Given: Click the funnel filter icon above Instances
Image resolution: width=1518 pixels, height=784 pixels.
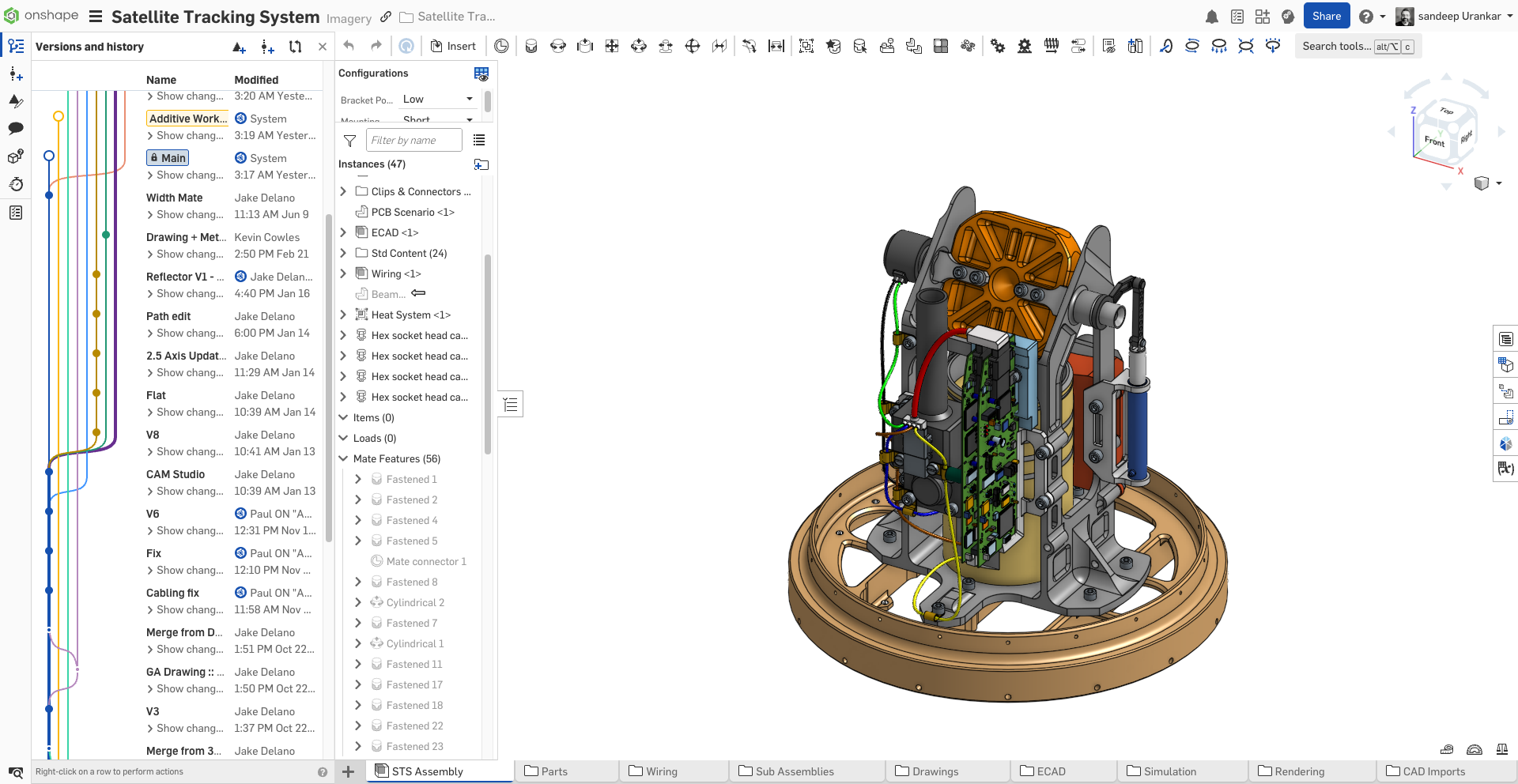Looking at the screenshot, I should coord(349,141).
